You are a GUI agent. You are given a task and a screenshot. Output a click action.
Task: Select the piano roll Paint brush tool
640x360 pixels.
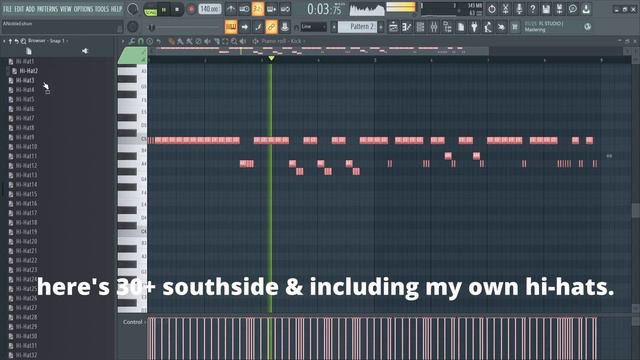point(180,41)
